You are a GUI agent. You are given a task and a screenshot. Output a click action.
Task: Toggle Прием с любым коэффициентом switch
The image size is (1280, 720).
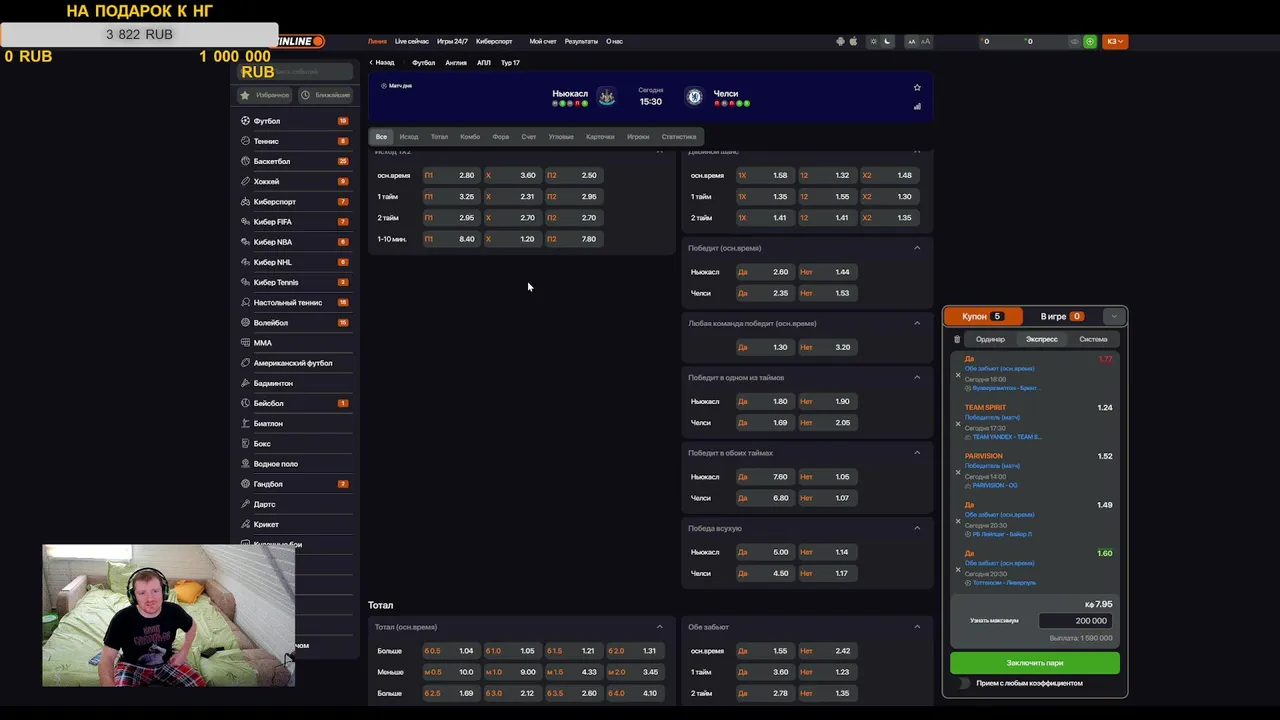[965, 683]
